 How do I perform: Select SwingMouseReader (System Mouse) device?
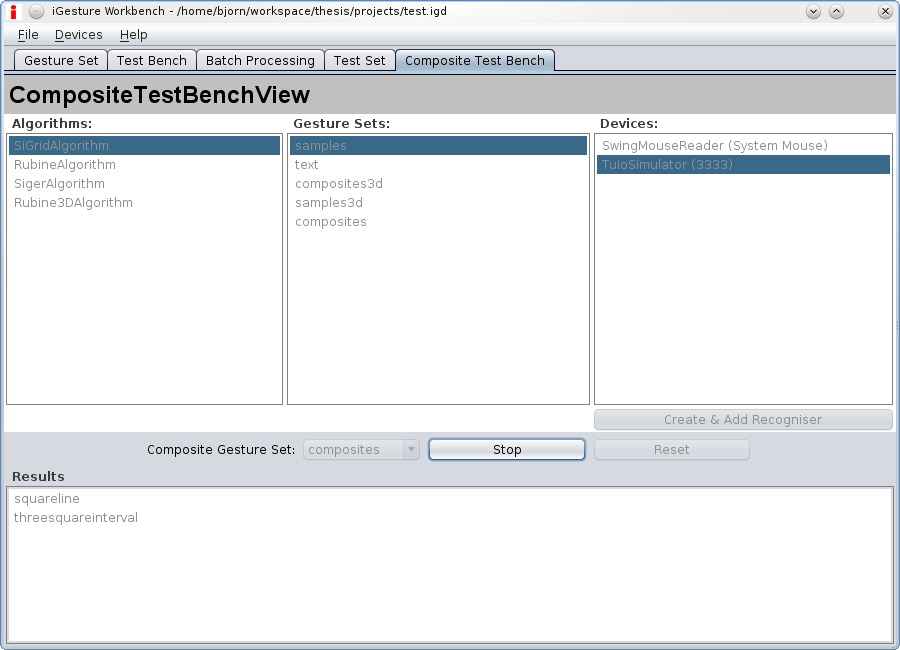(x=714, y=146)
